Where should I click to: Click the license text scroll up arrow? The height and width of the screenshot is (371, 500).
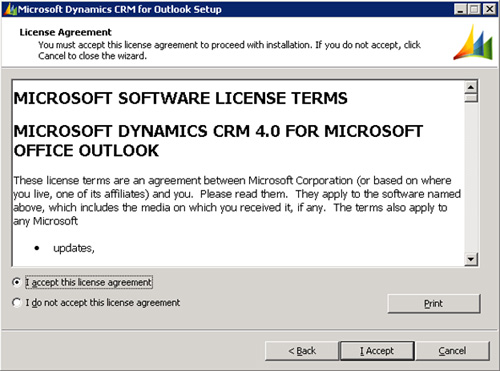coord(471,87)
